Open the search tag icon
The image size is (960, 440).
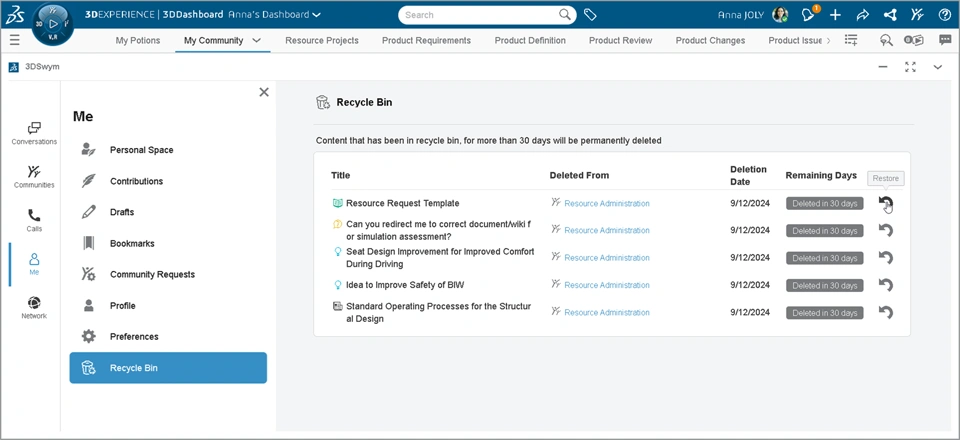click(591, 15)
